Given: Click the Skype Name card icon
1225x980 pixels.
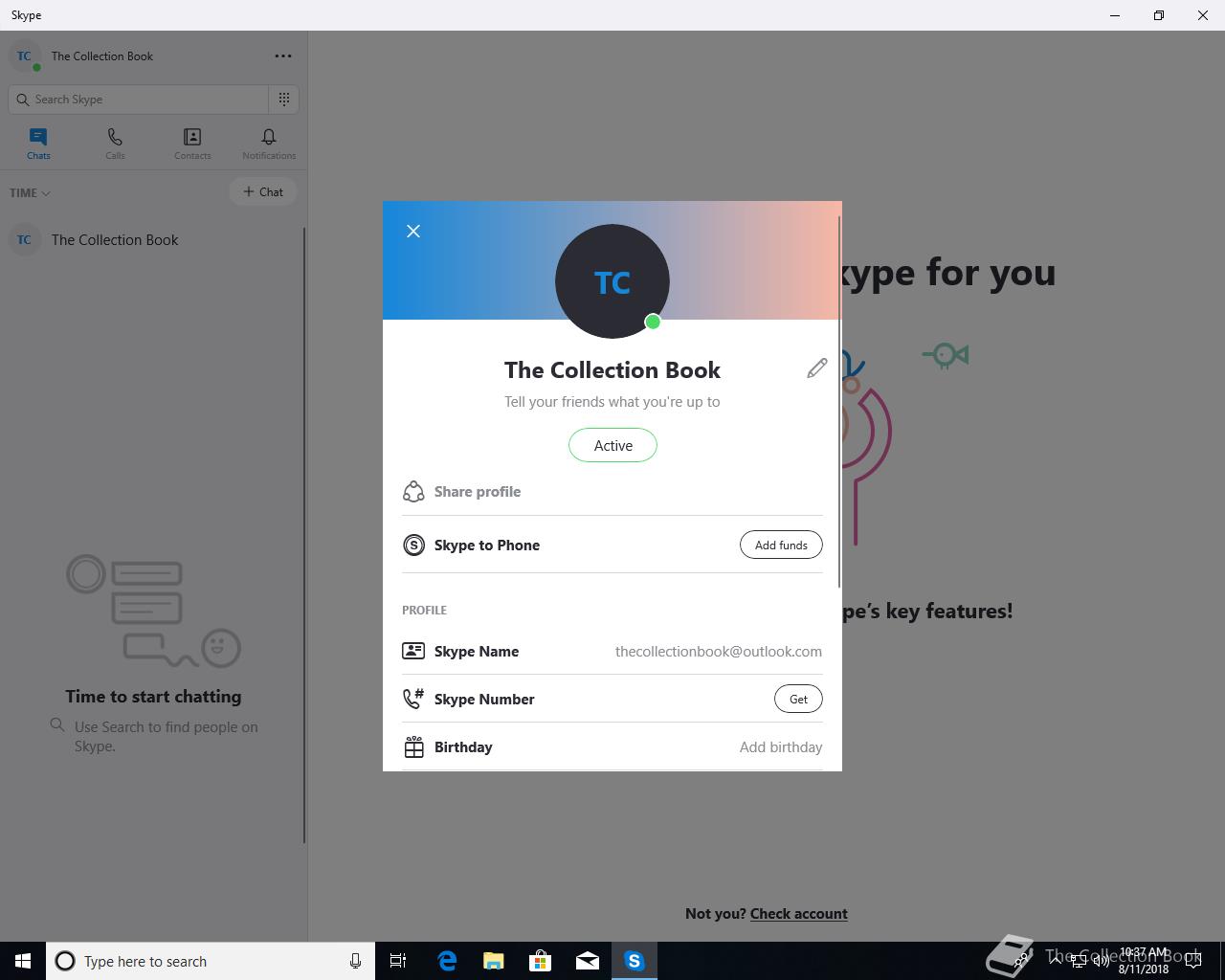Looking at the screenshot, I should click(x=413, y=651).
